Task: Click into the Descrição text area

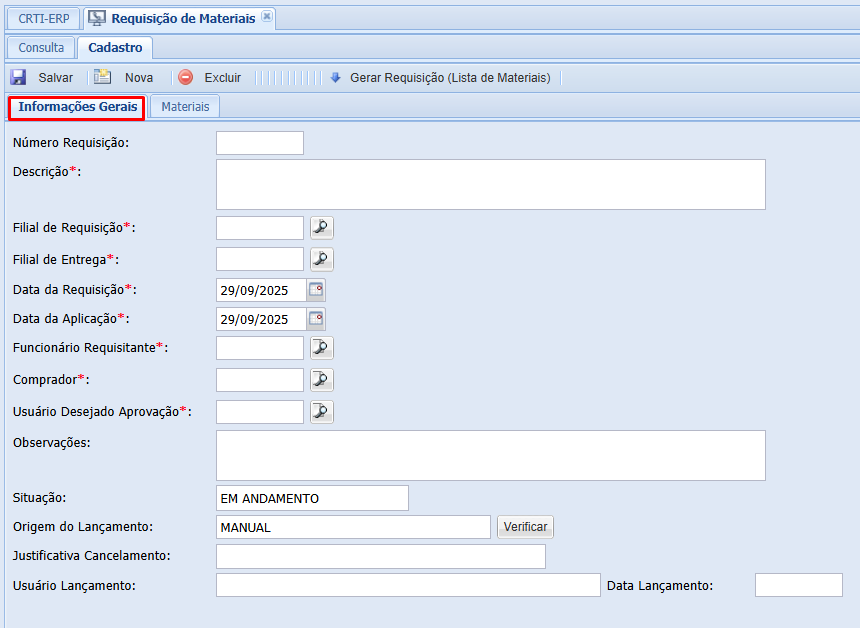Action: pyautogui.click(x=491, y=184)
